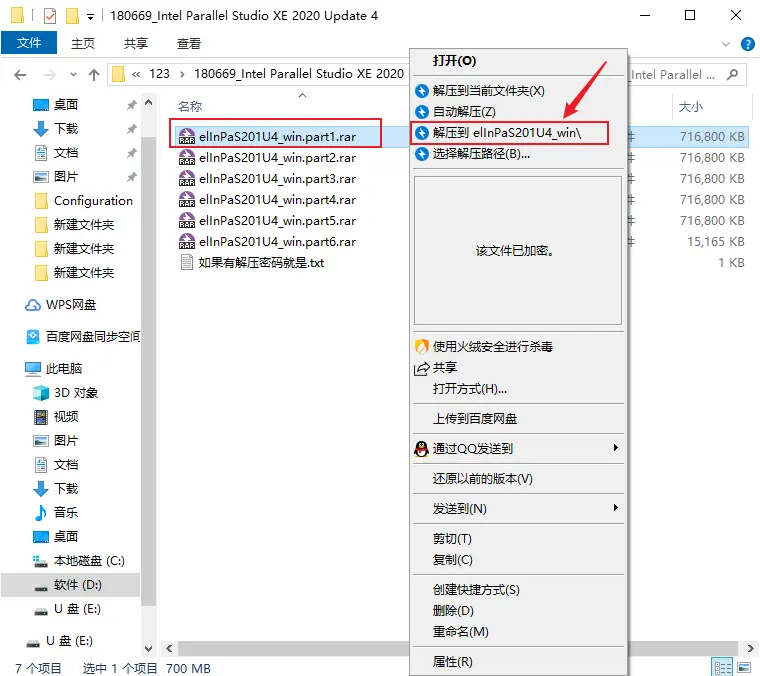
Task: Click the search magnifier icon
Action: (732, 75)
